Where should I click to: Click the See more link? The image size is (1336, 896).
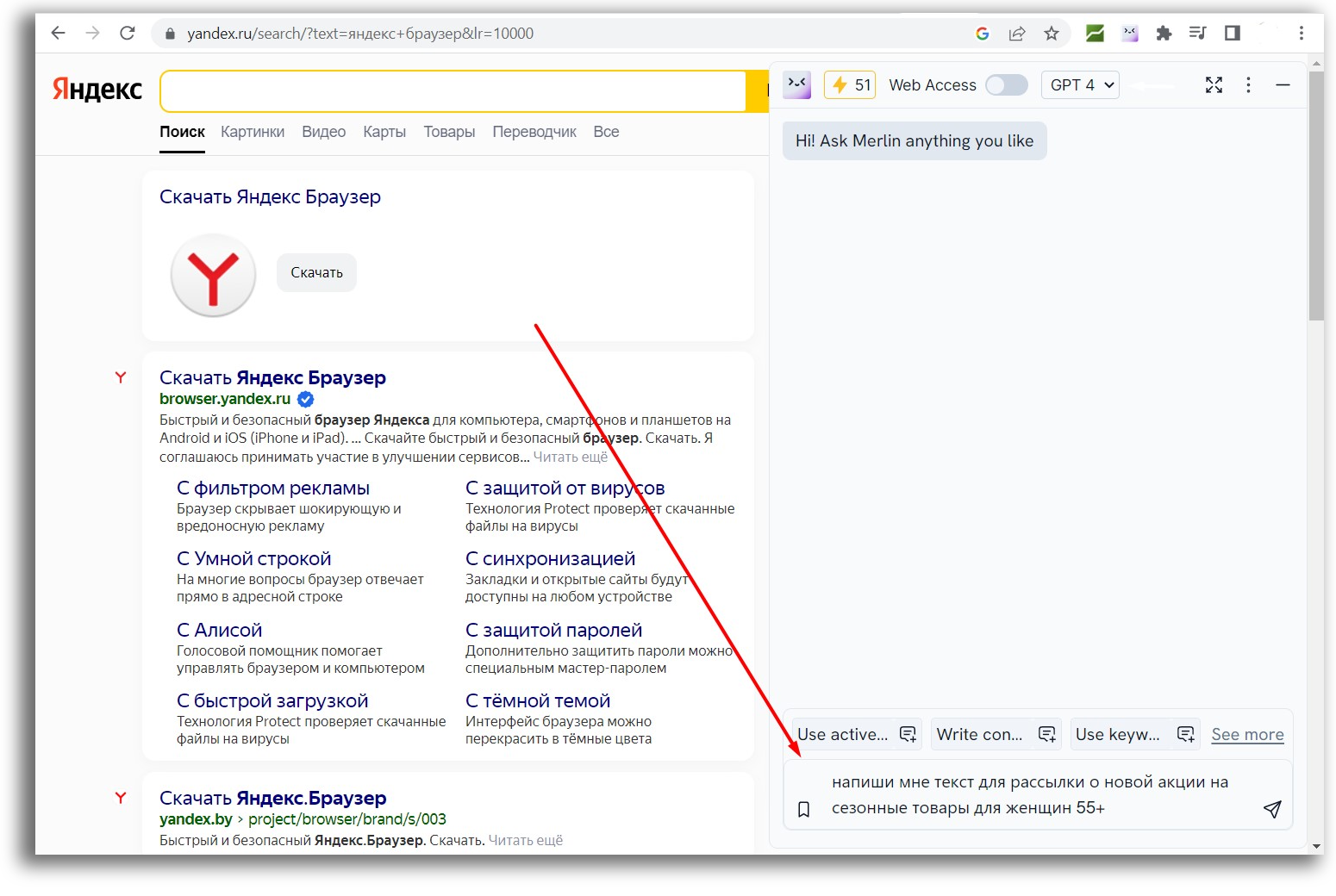coord(1247,734)
